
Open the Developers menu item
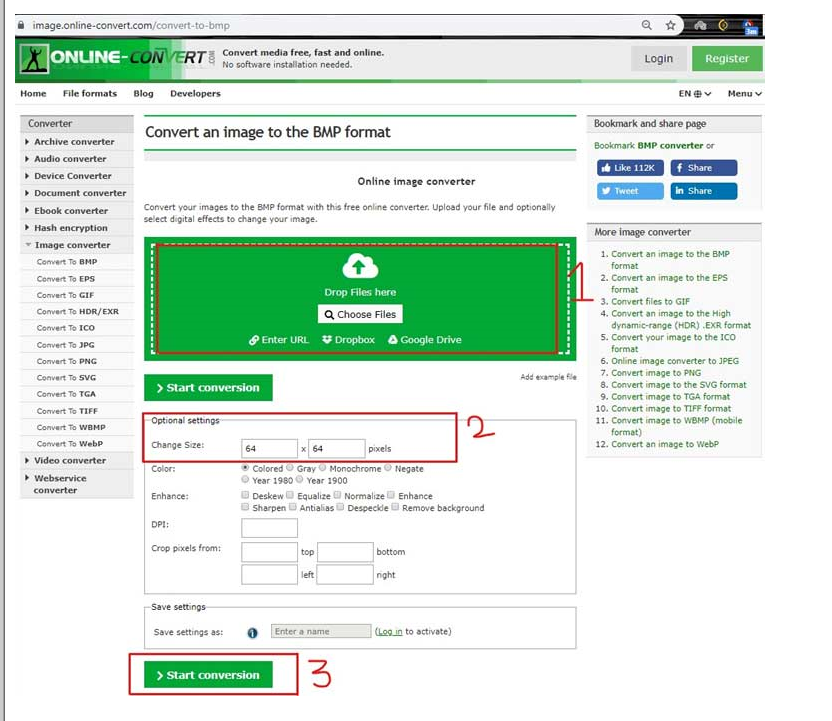[x=195, y=93]
